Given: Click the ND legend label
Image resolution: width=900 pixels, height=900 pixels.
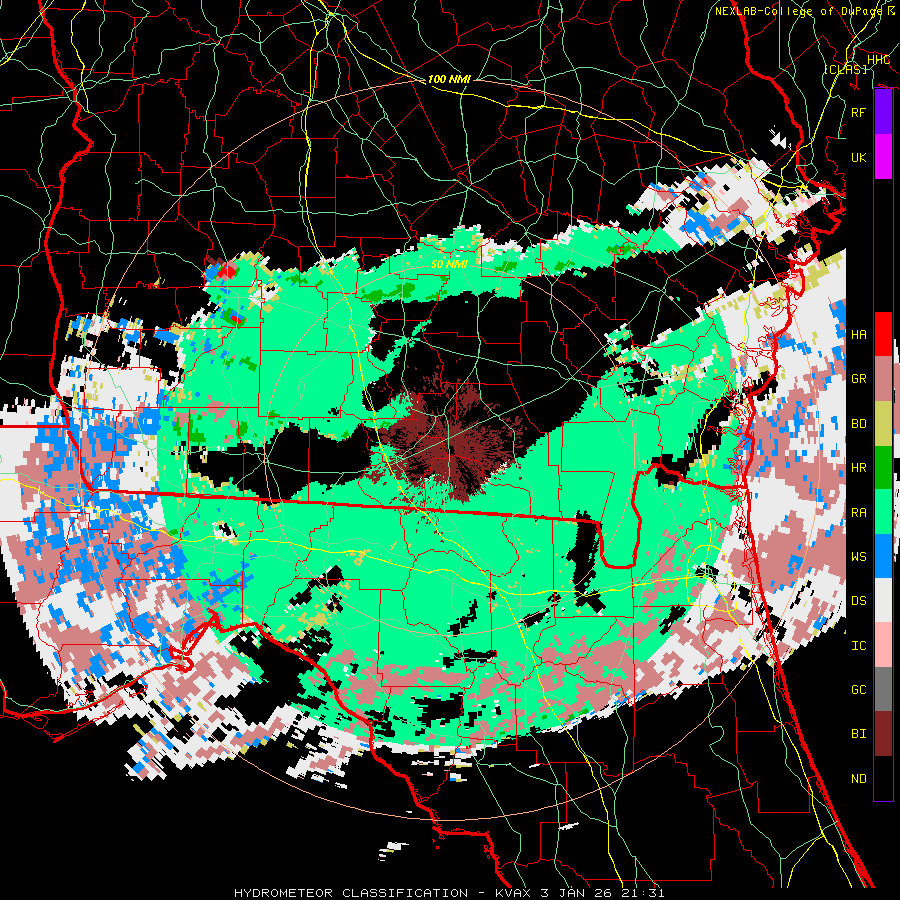Looking at the screenshot, I should [x=859, y=779].
